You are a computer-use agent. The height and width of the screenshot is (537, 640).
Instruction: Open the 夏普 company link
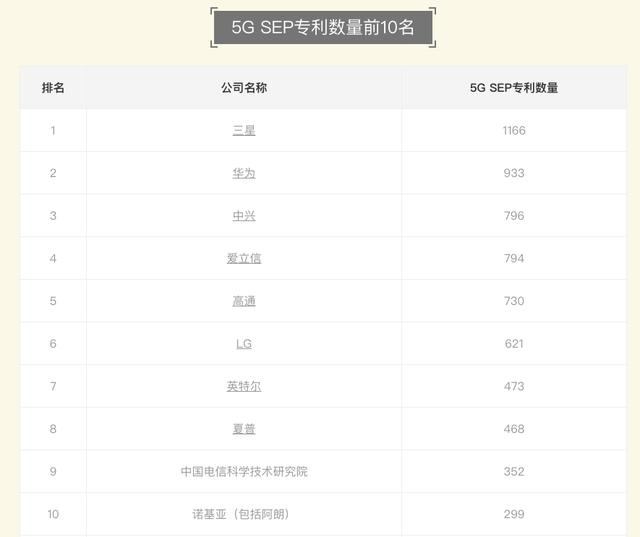(244, 429)
